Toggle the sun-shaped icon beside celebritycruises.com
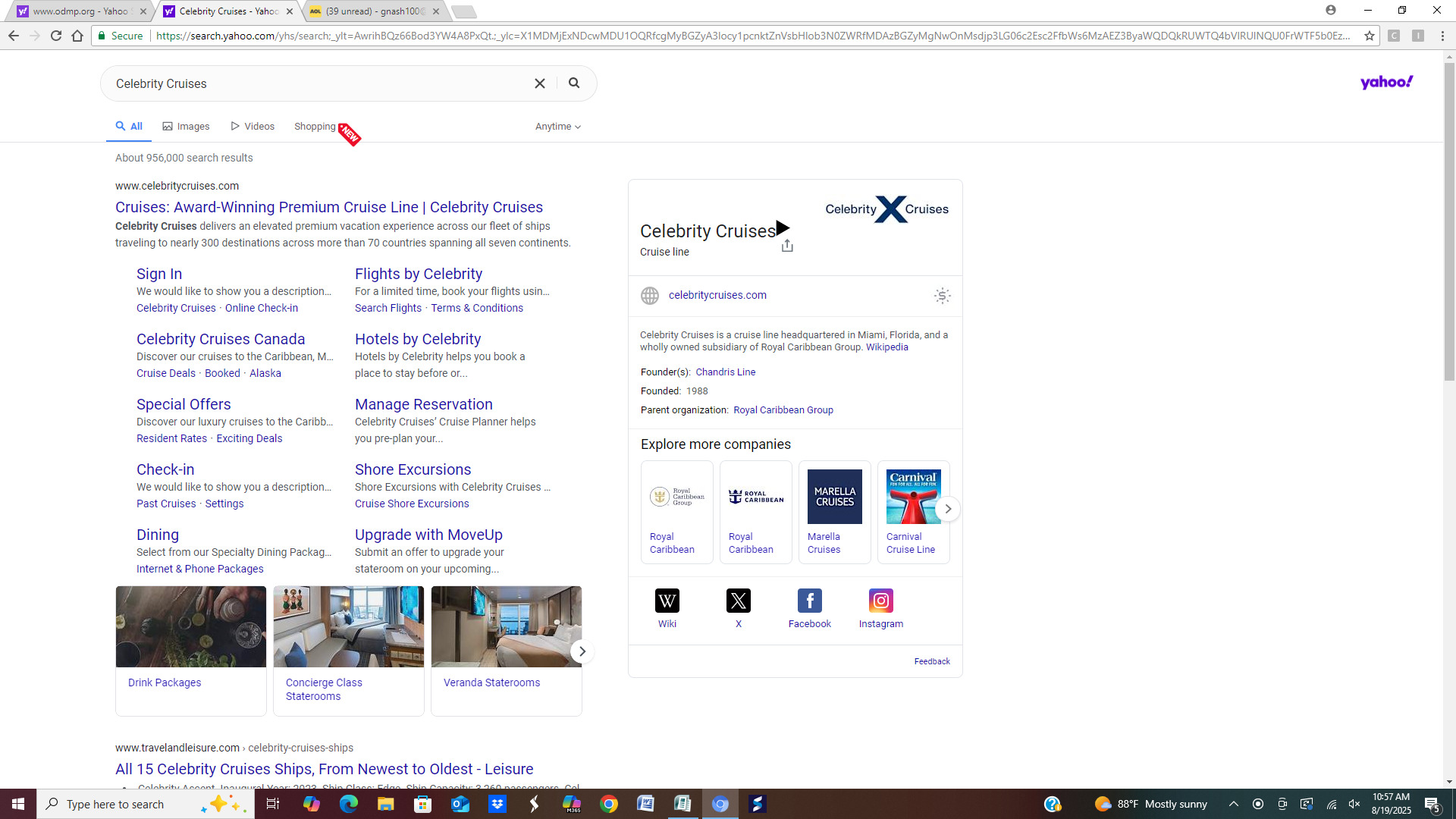Viewport: 1456px width, 819px height. [942, 296]
